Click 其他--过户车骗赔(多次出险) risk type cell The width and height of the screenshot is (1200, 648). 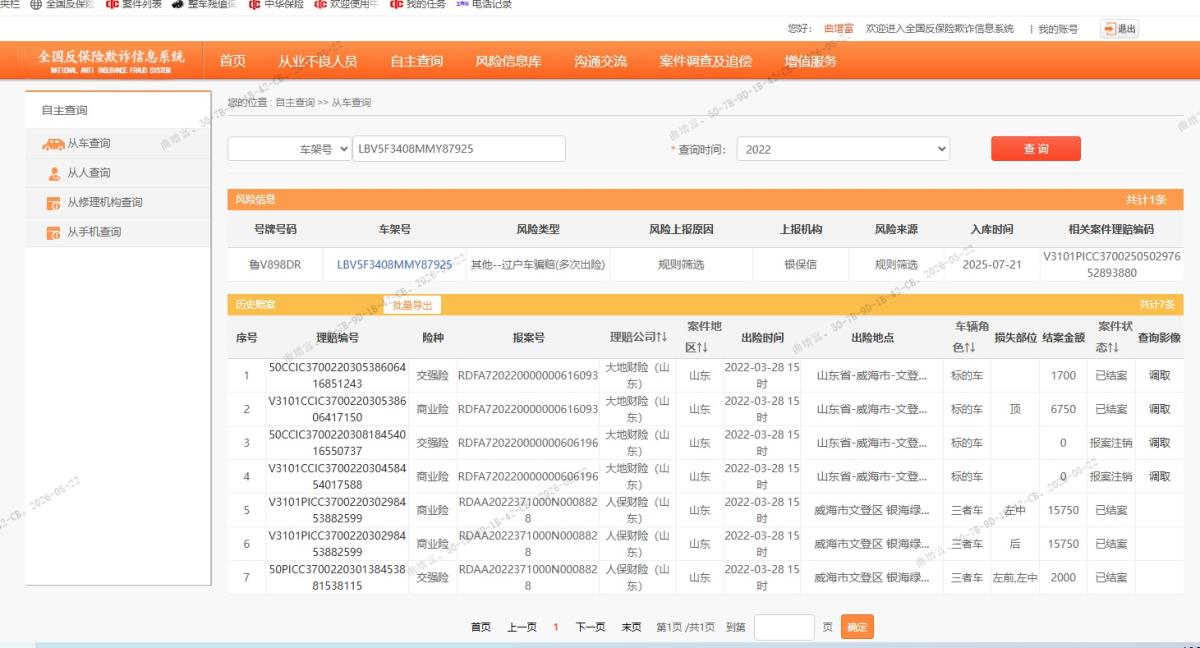tap(538, 265)
